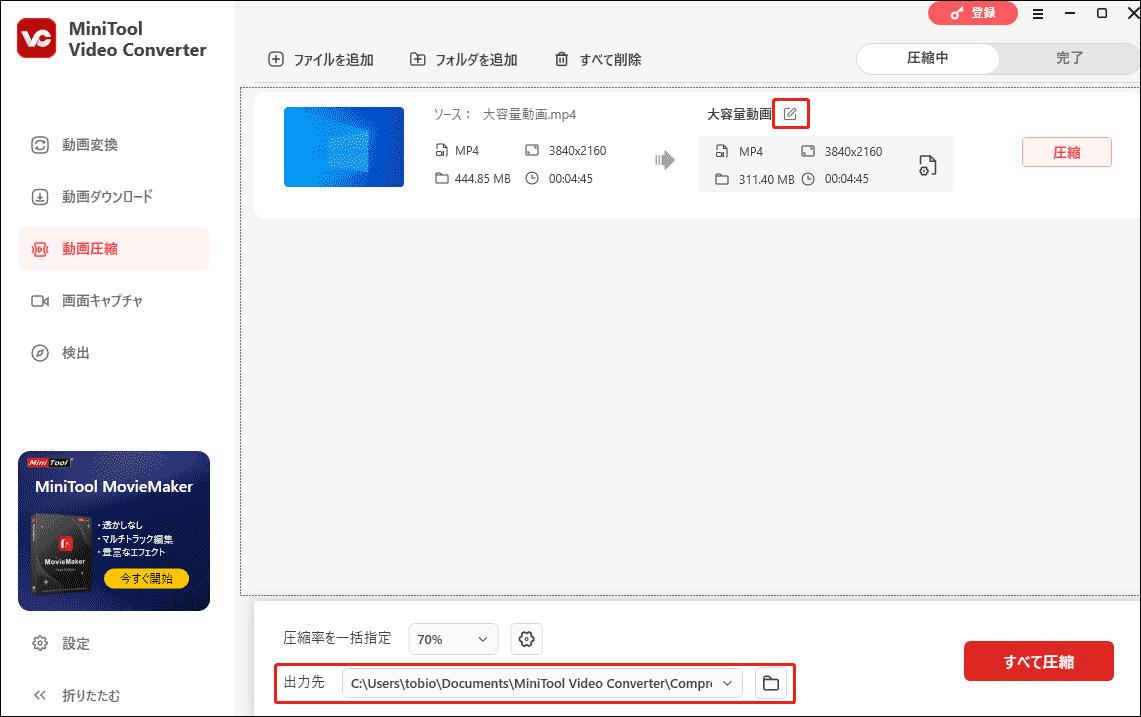
Task: Open compression settings gear next to 70%
Action: pyautogui.click(x=526, y=639)
